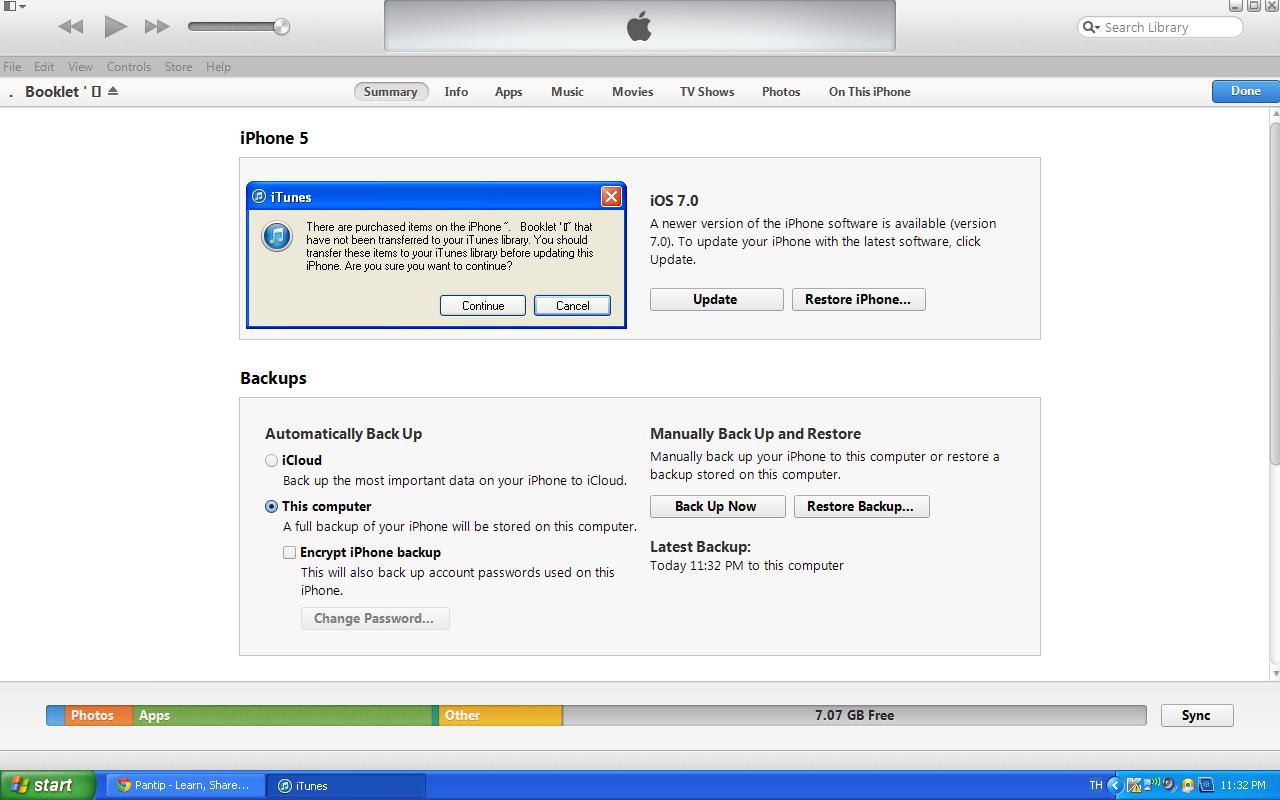Switch to the Music tab
This screenshot has width=1280, height=800.
click(567, 92)
